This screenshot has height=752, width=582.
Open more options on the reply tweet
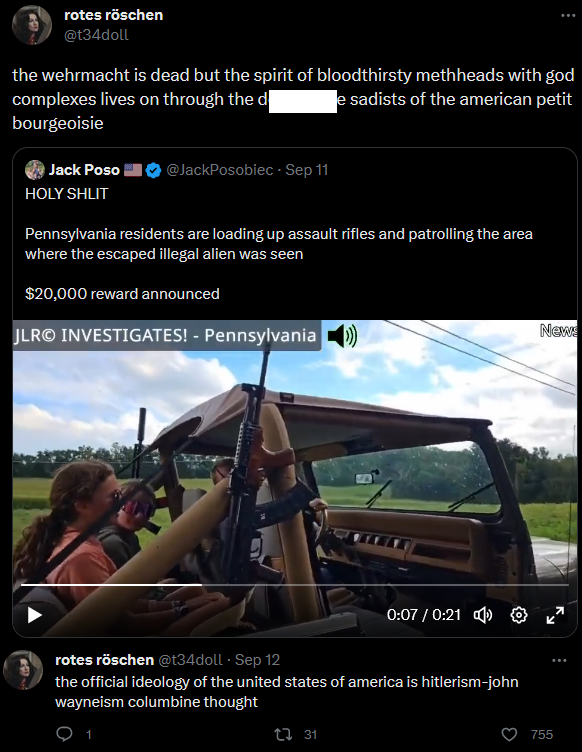559,660
